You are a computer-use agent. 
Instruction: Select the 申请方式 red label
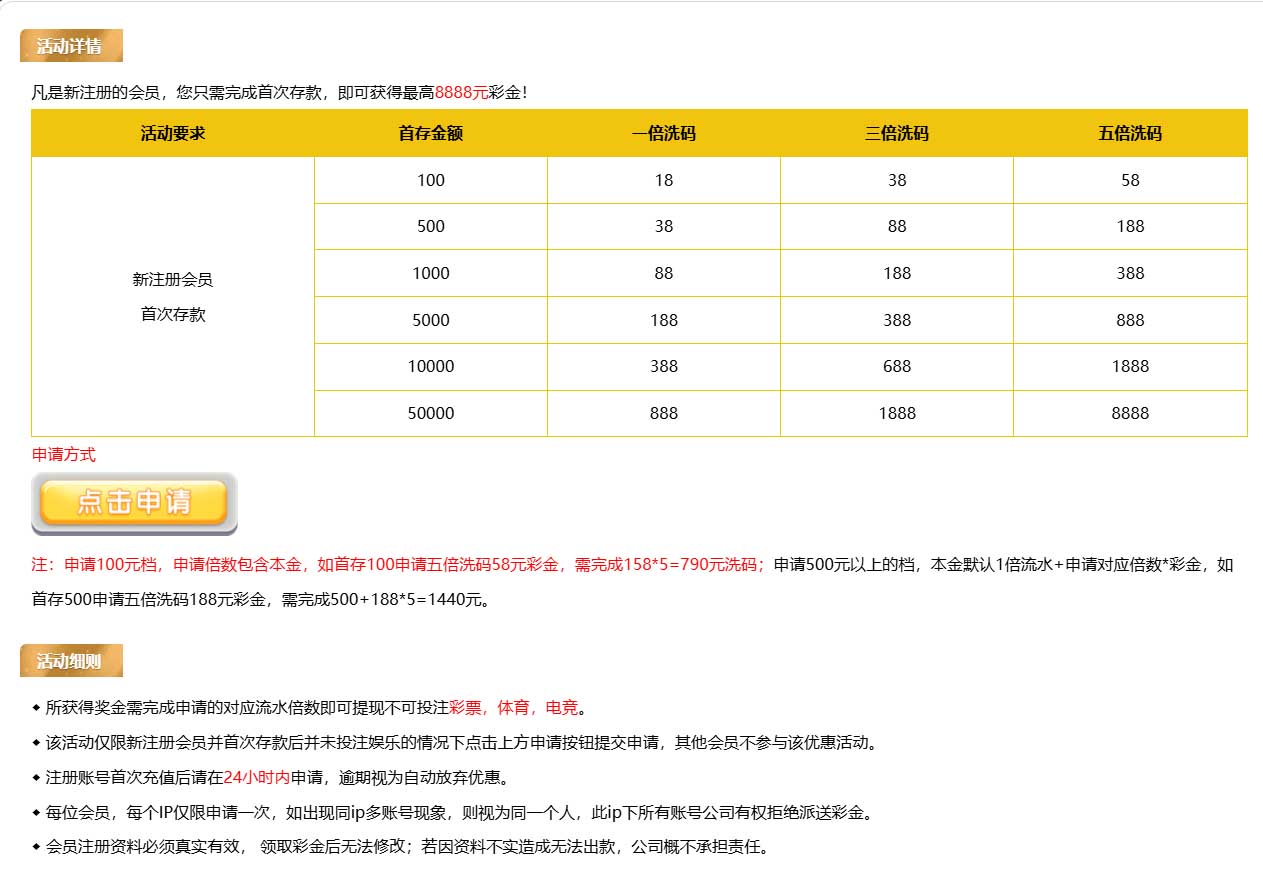coord(64,454)
